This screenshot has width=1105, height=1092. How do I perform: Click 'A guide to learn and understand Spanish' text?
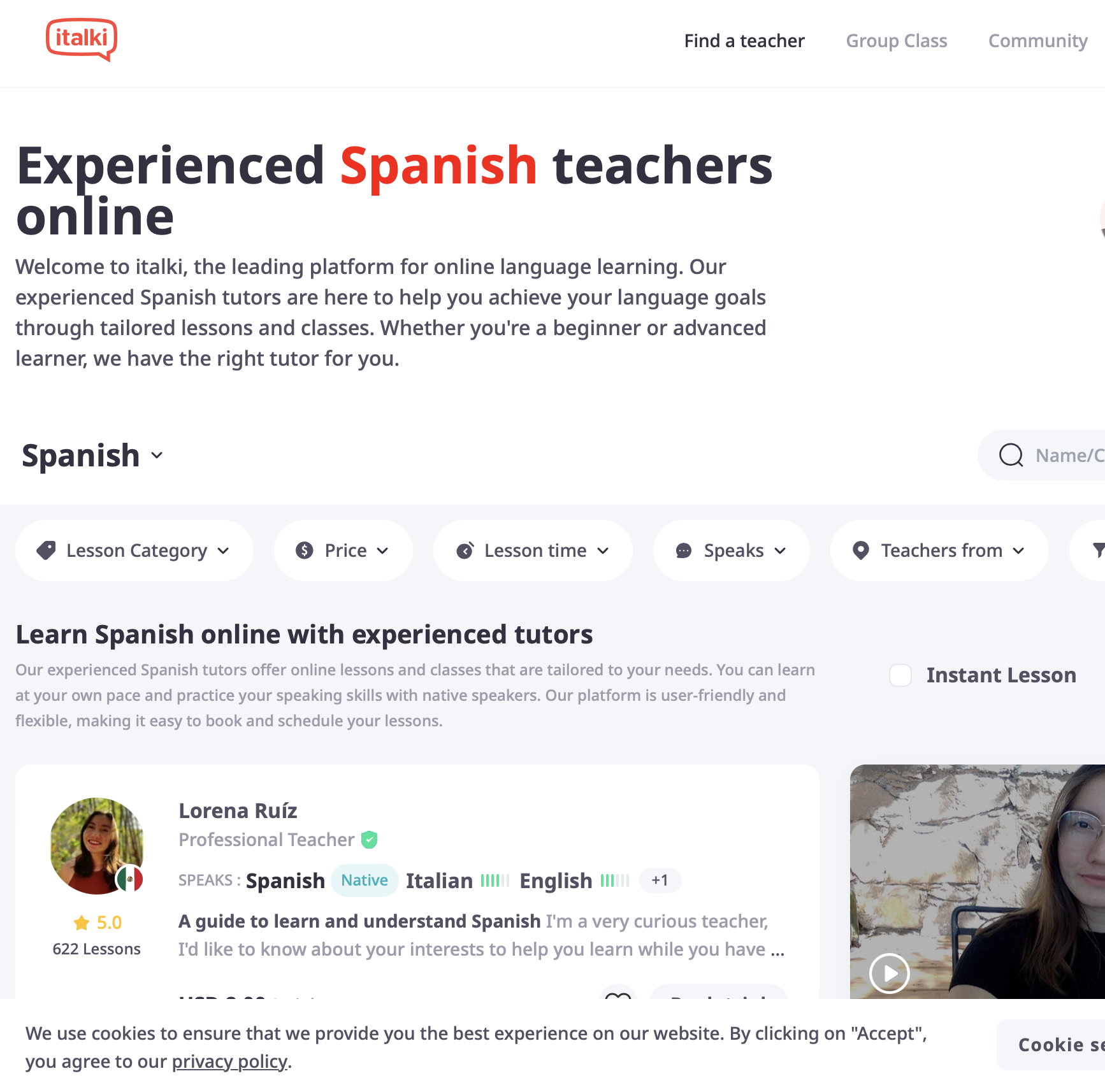coord(359,921)
